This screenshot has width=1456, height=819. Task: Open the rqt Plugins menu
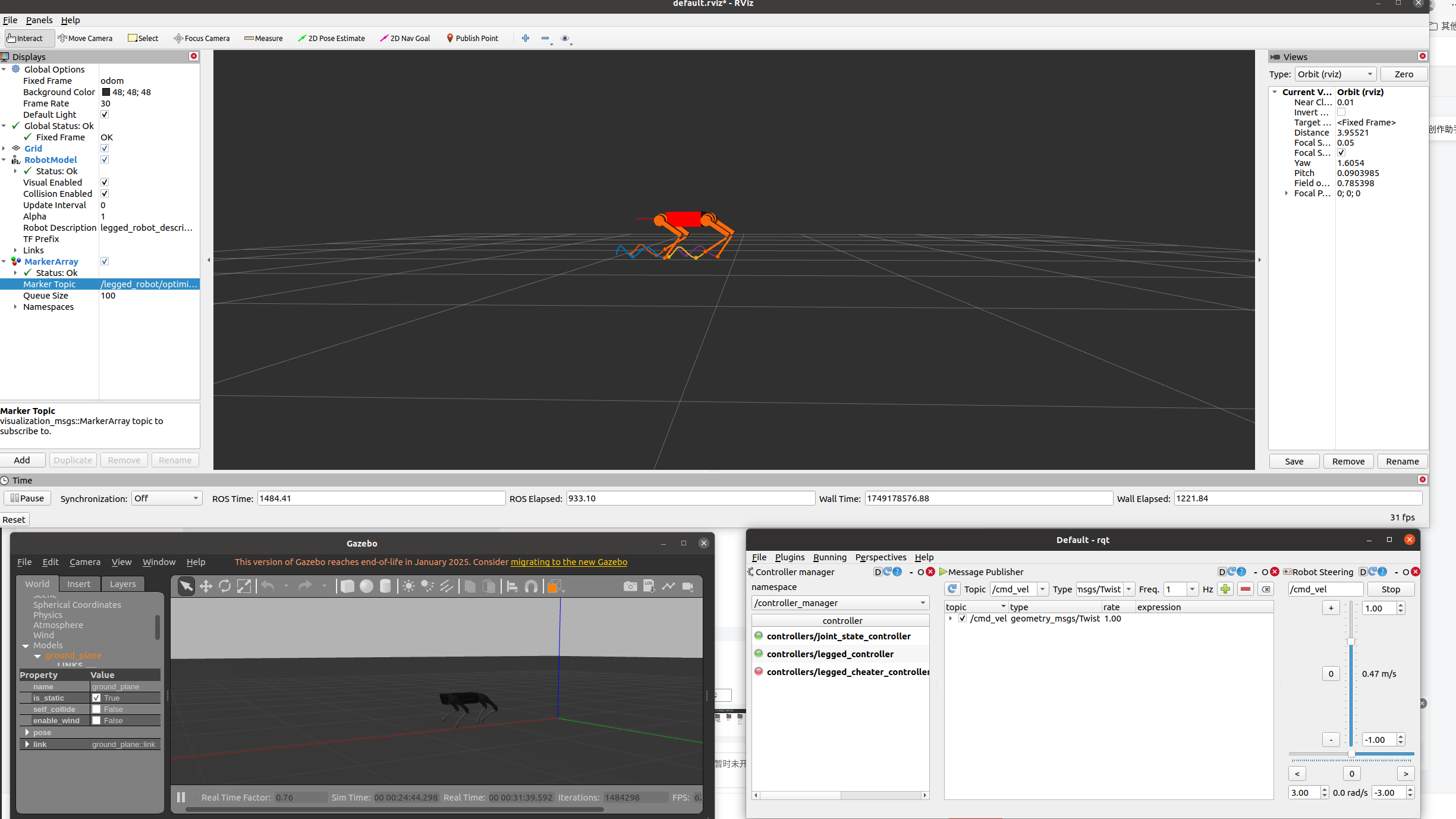tap(790, 557)
